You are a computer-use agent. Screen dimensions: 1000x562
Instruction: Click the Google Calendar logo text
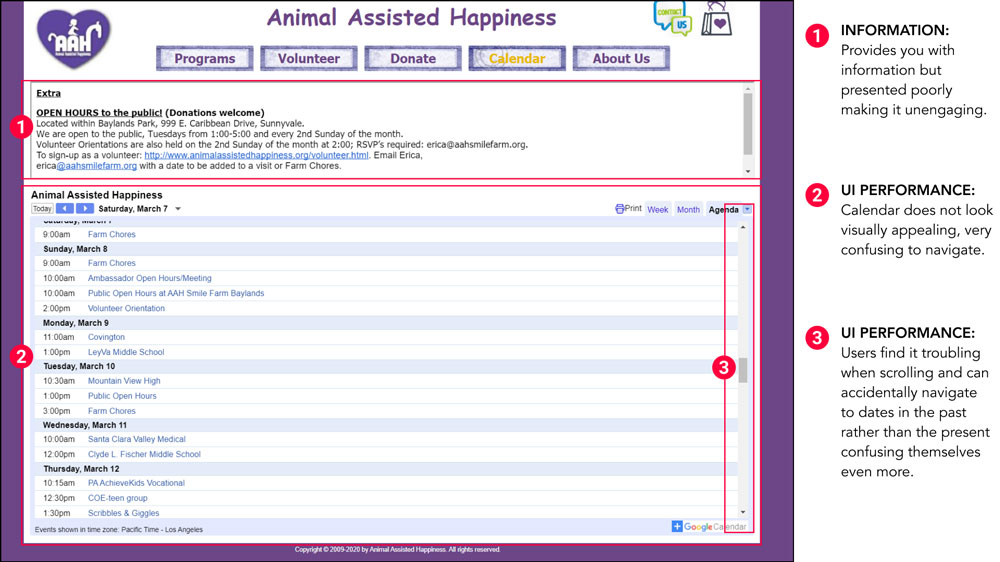(715, 527)
